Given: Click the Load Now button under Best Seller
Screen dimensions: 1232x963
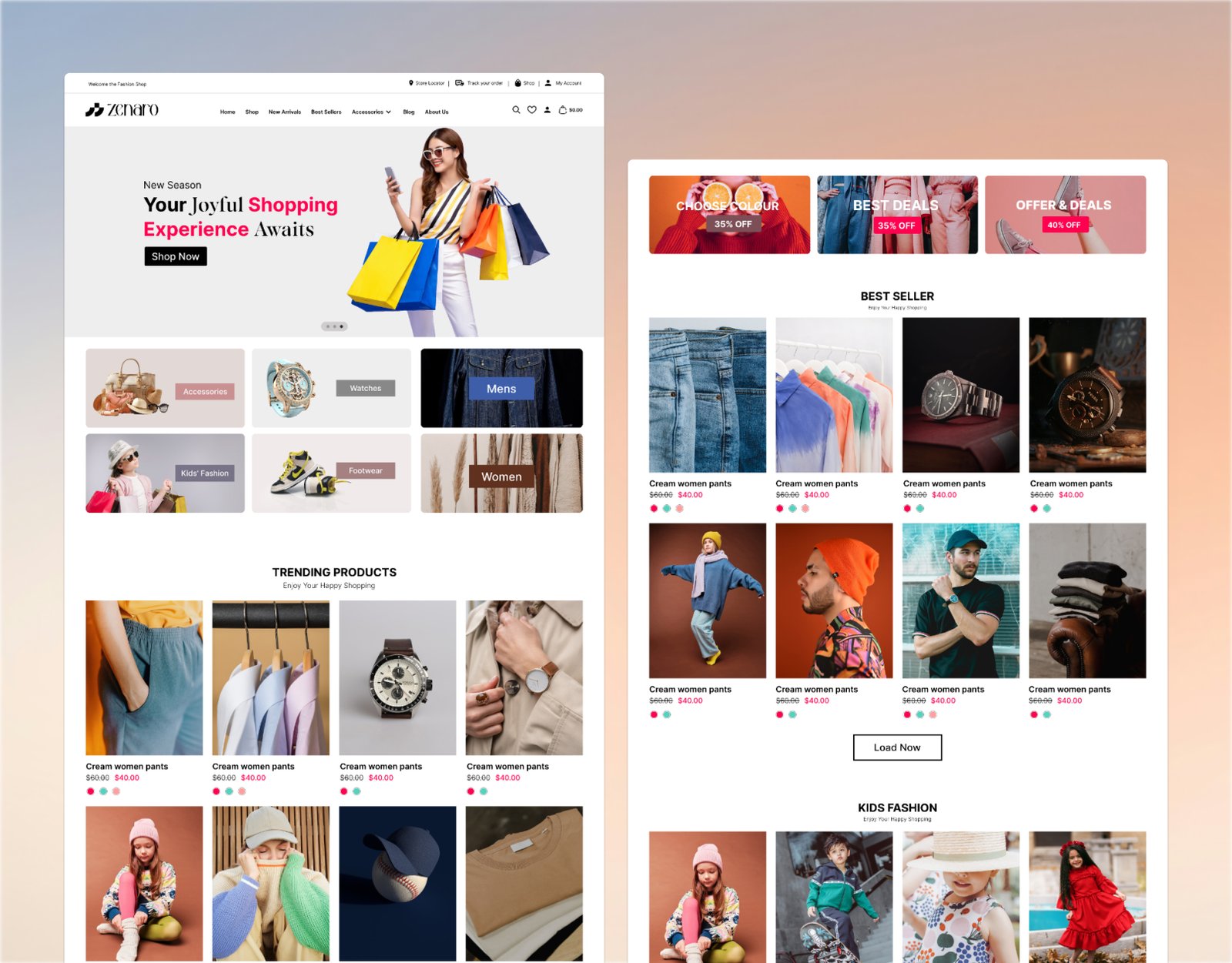Looking at the screenshot, I should pyautogui.click(x=897, y=747).
